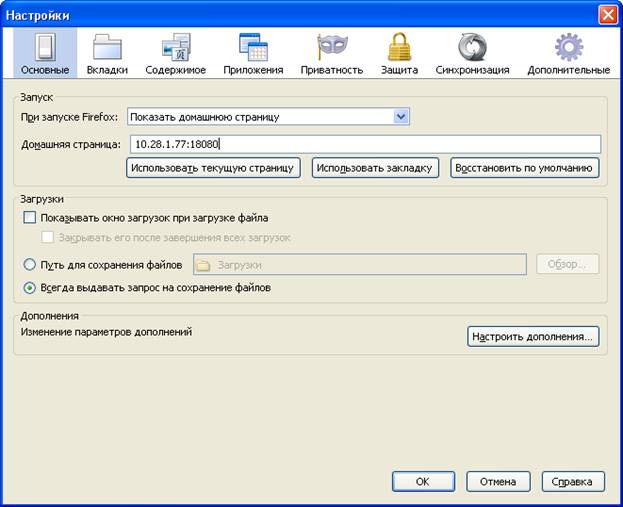Click Восстановить по умолчанию button
Screen dimensions: 623x507
pos(524,168)
